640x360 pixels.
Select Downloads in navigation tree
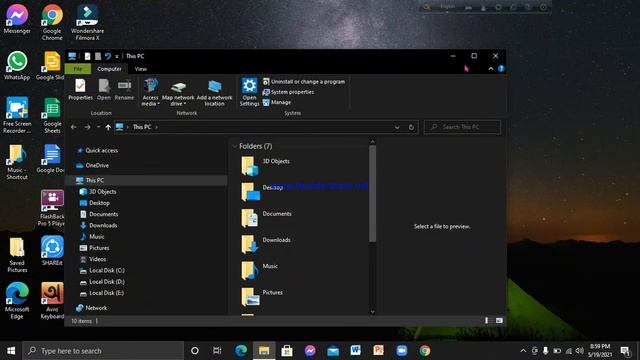point(103,225)
